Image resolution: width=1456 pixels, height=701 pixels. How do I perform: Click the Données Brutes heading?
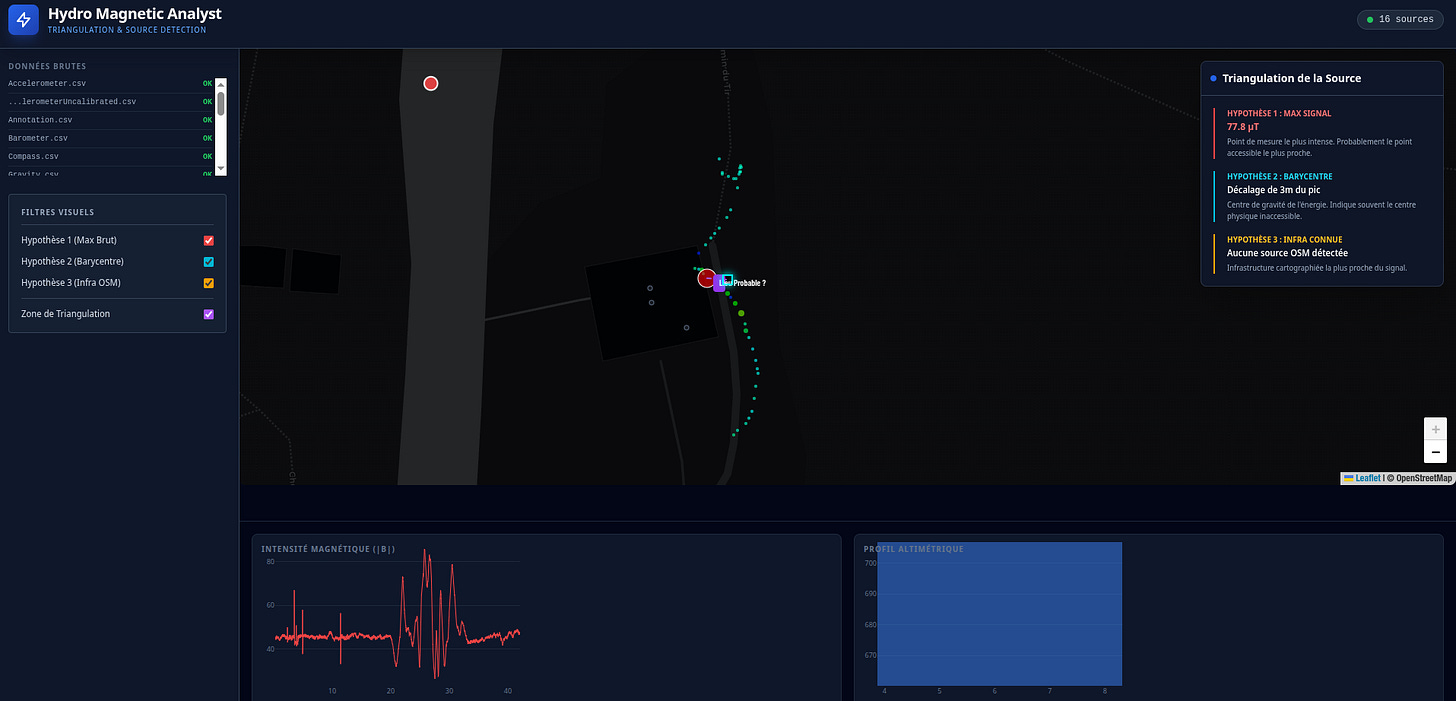click(47, 66)
